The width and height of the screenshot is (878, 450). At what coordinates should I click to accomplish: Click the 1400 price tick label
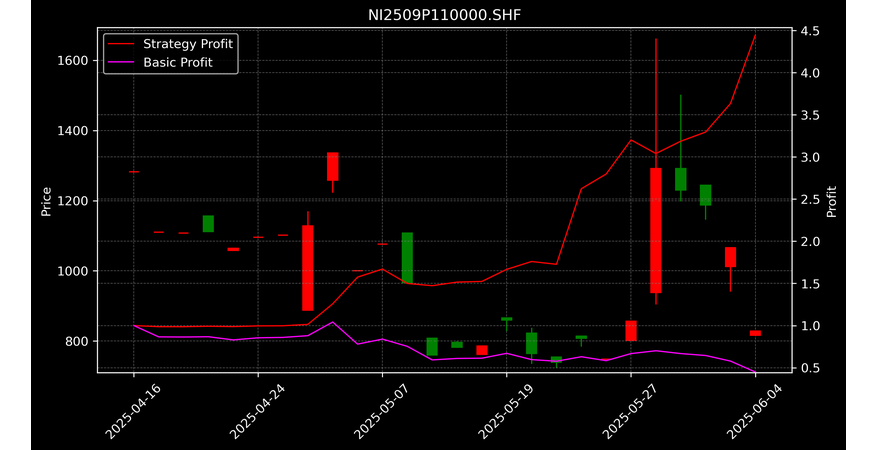pos(73,130)
